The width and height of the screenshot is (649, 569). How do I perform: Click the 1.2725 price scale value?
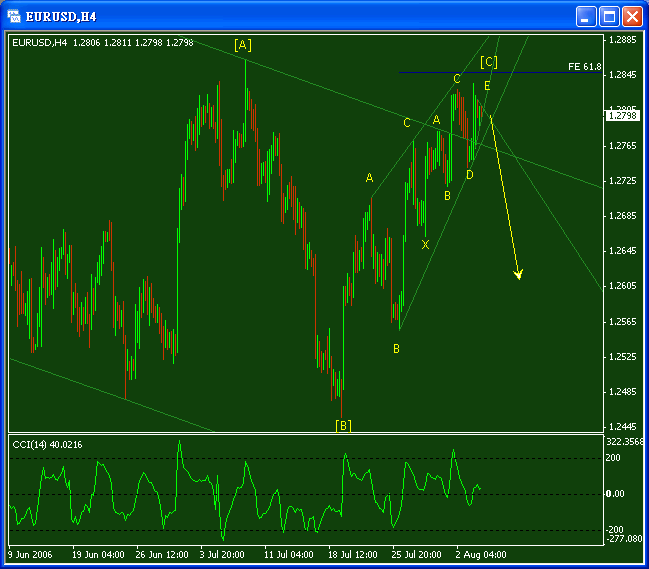623,181
